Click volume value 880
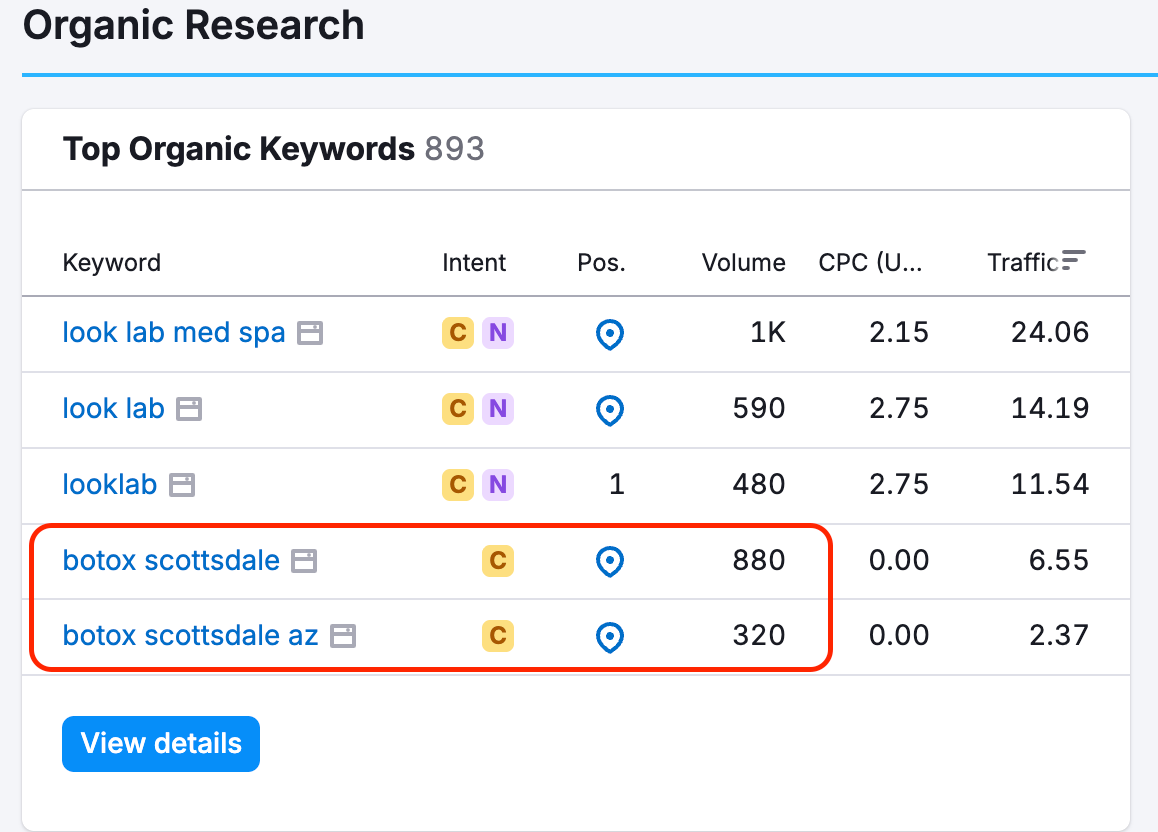This screenshot has height=832, width=1158. (758, 561)
